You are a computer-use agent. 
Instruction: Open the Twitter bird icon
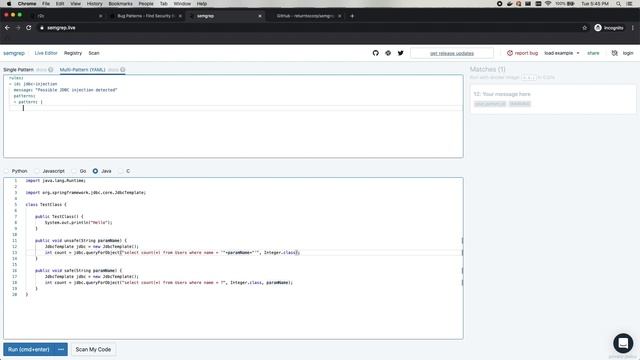tap(400, 53)
